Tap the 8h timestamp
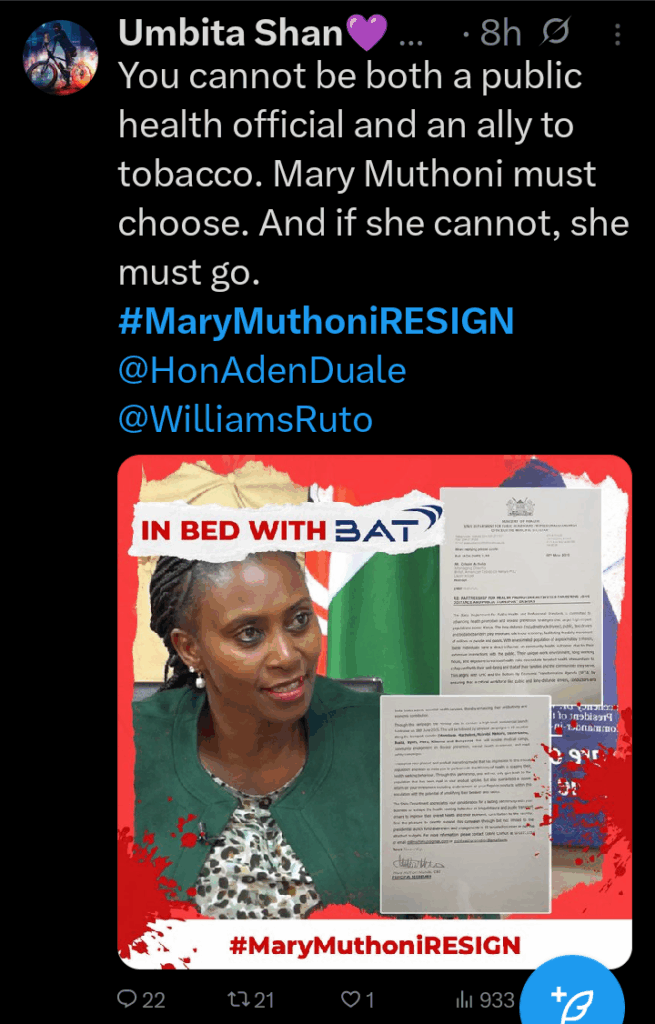655x1024 pixels. (x=500, y=33)
